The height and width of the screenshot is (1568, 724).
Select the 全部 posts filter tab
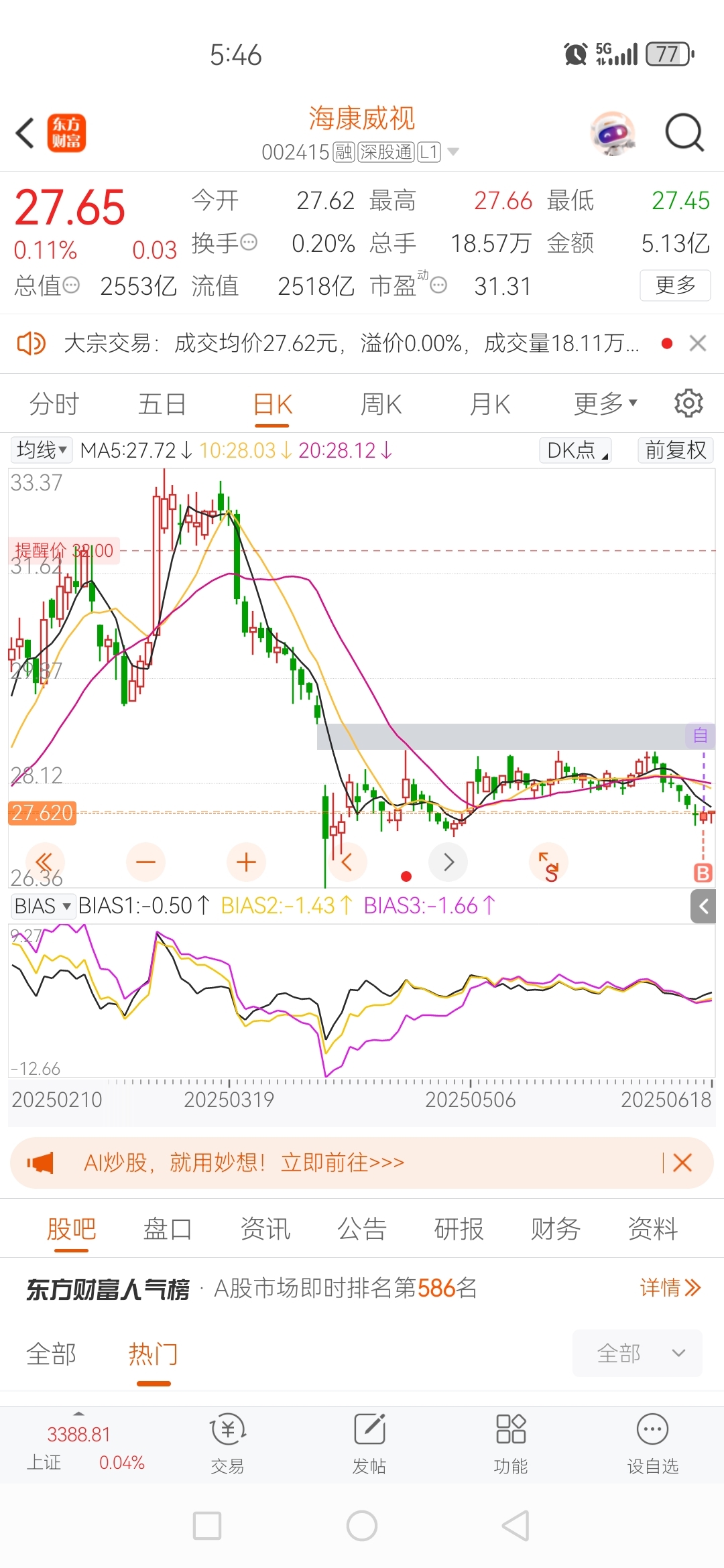point(51,1354)
